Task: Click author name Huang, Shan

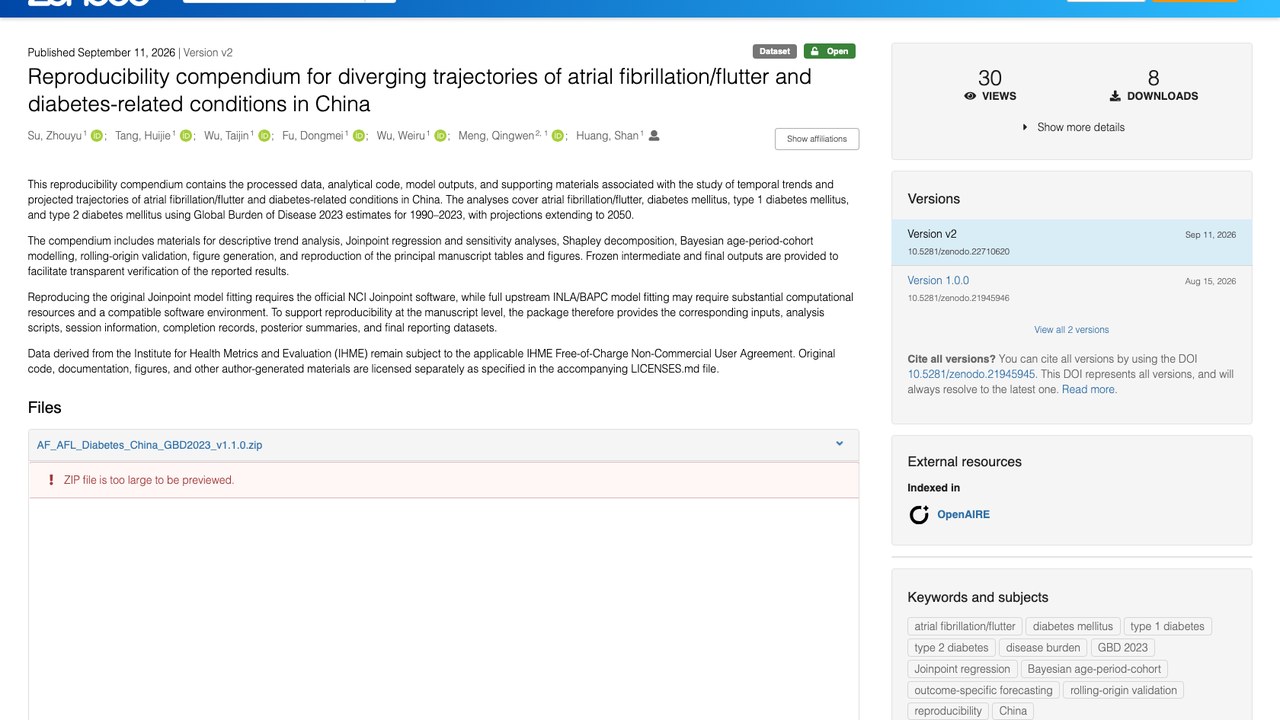Action: pyautogui.click(x=608, y=136)
